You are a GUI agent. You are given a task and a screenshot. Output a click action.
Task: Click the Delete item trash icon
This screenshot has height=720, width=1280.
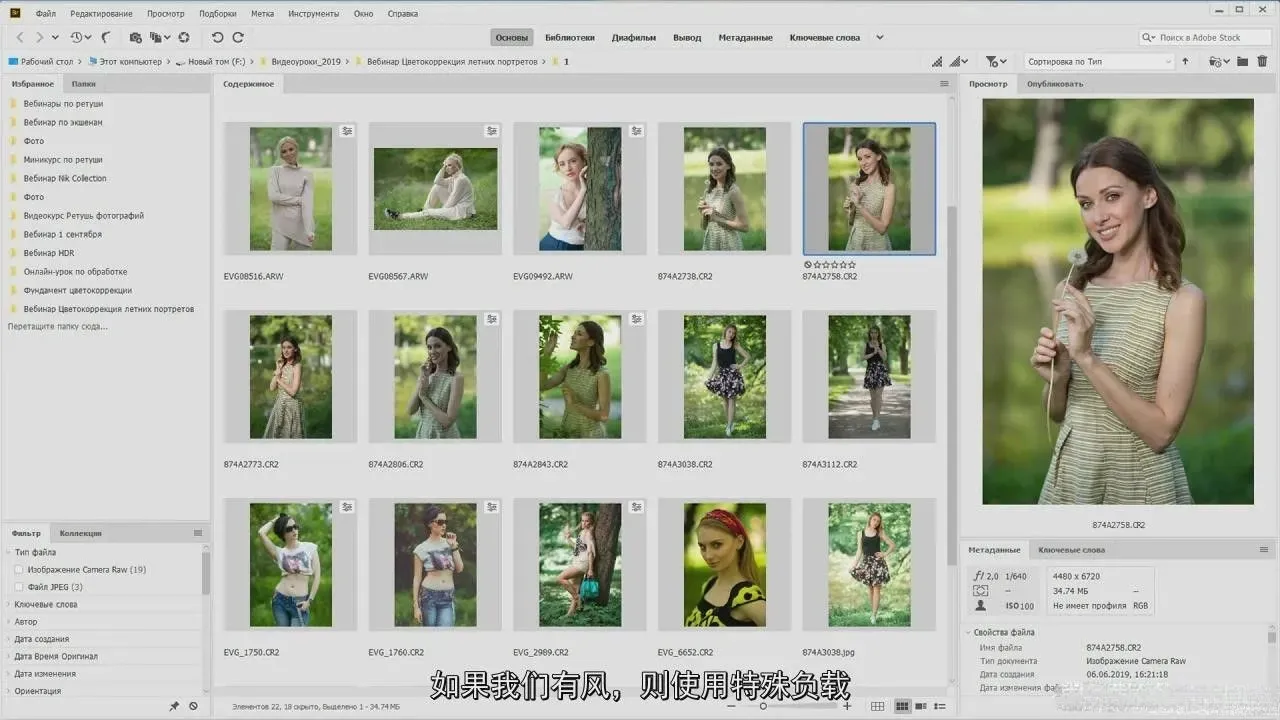[1262, 61]
